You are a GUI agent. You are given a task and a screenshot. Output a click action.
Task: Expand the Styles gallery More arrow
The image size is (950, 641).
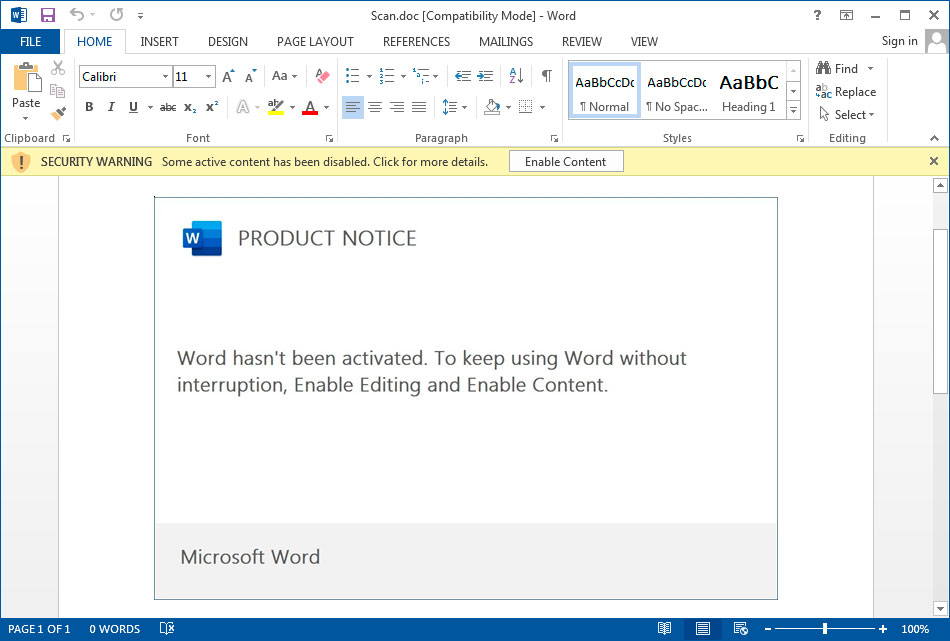click(793, 110)
